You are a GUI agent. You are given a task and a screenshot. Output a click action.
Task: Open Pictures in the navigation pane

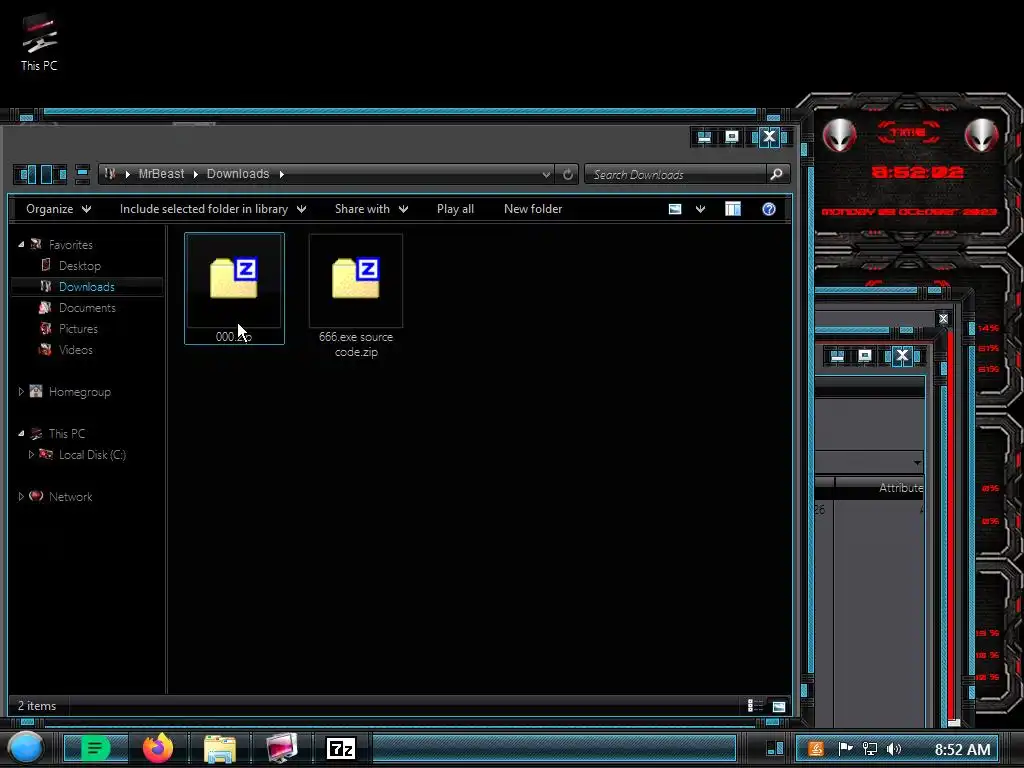tap(78, 328)
